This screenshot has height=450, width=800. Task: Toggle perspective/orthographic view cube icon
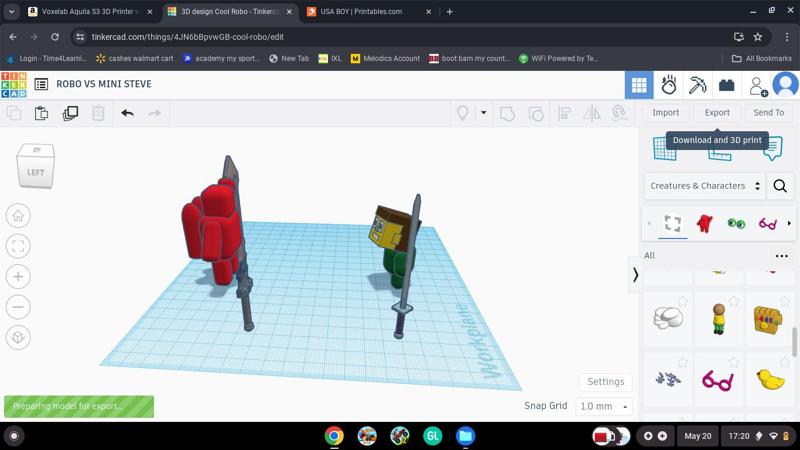18,337
